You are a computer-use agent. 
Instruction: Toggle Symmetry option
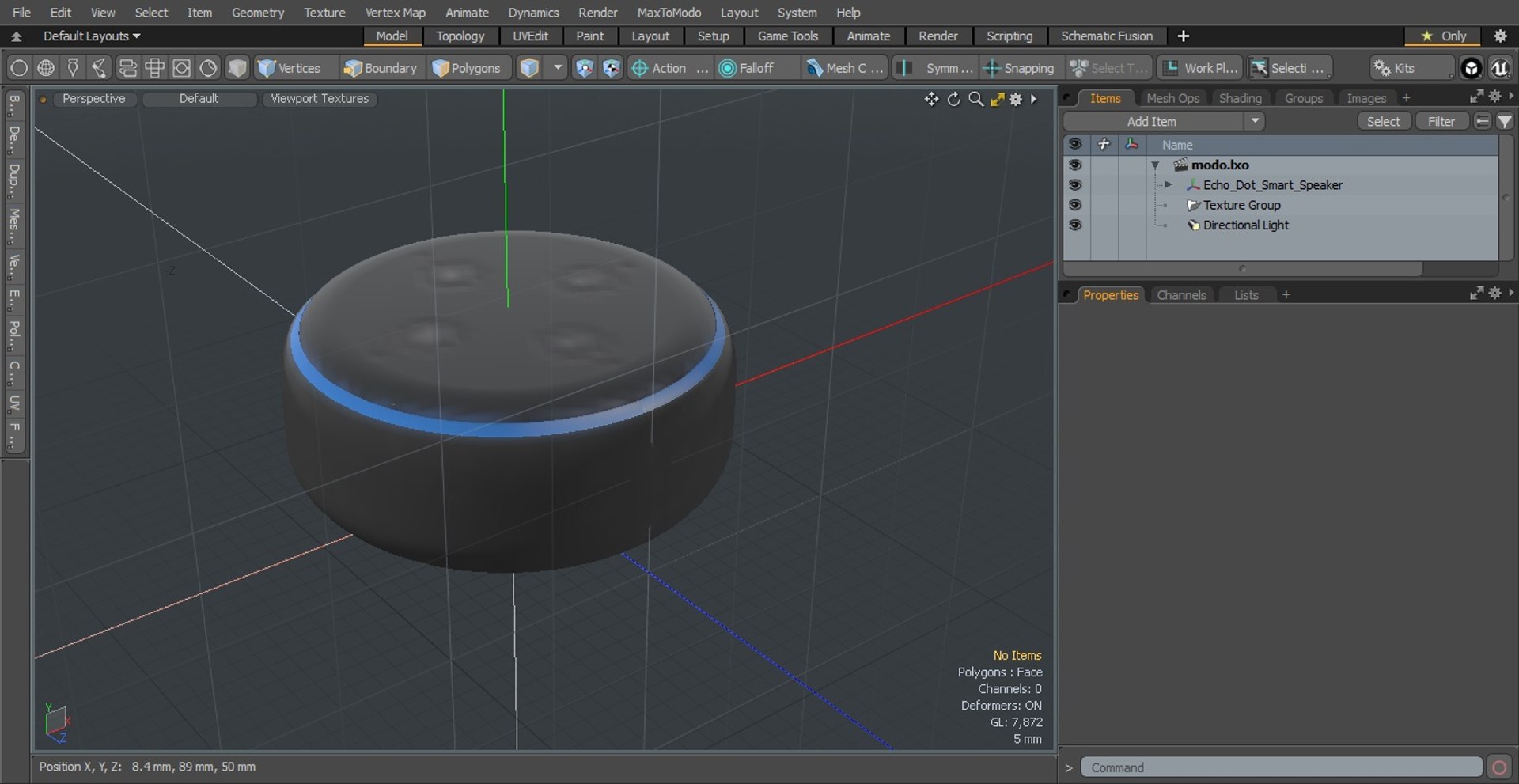[935, 68]
